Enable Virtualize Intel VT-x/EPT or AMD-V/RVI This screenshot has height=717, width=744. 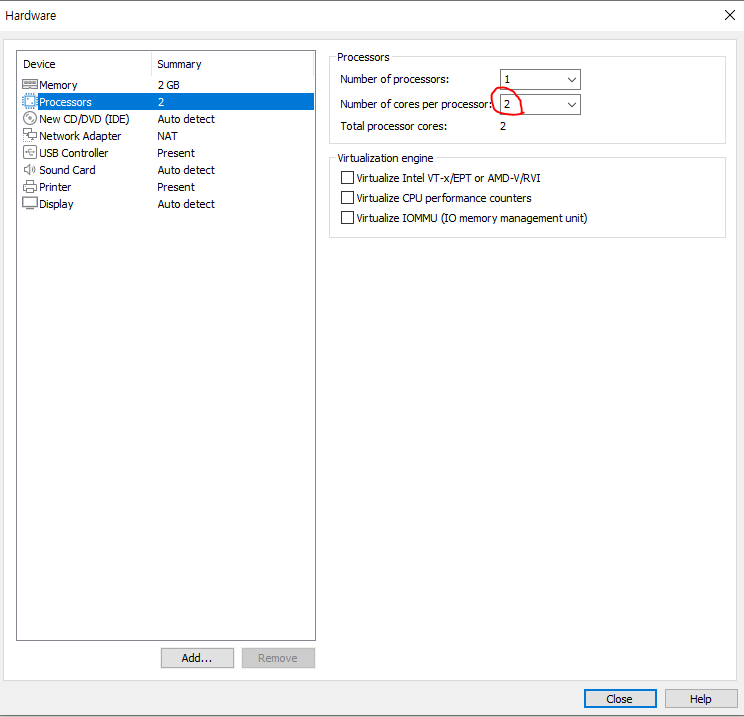347,178
